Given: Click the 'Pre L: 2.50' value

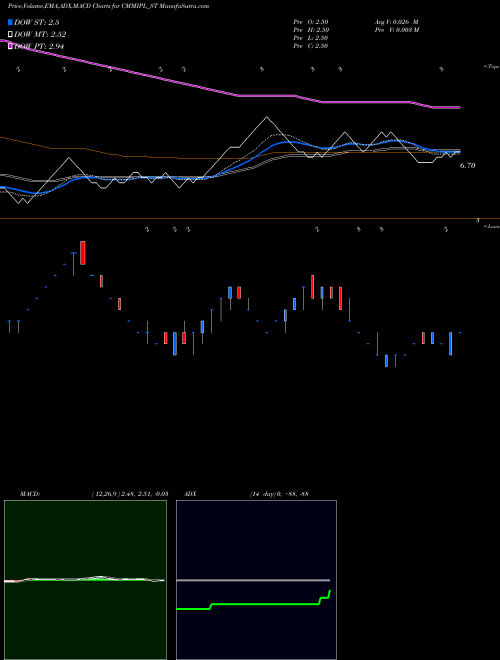Looking at the screenshot, I should 311,38.
